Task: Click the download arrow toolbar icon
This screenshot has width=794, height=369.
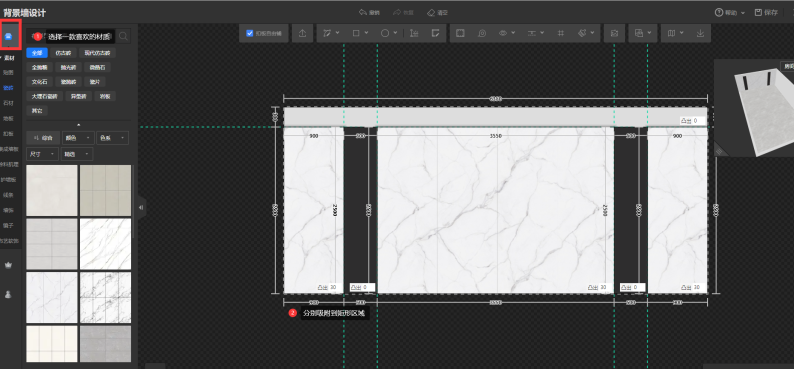Action: pos(701,33)
